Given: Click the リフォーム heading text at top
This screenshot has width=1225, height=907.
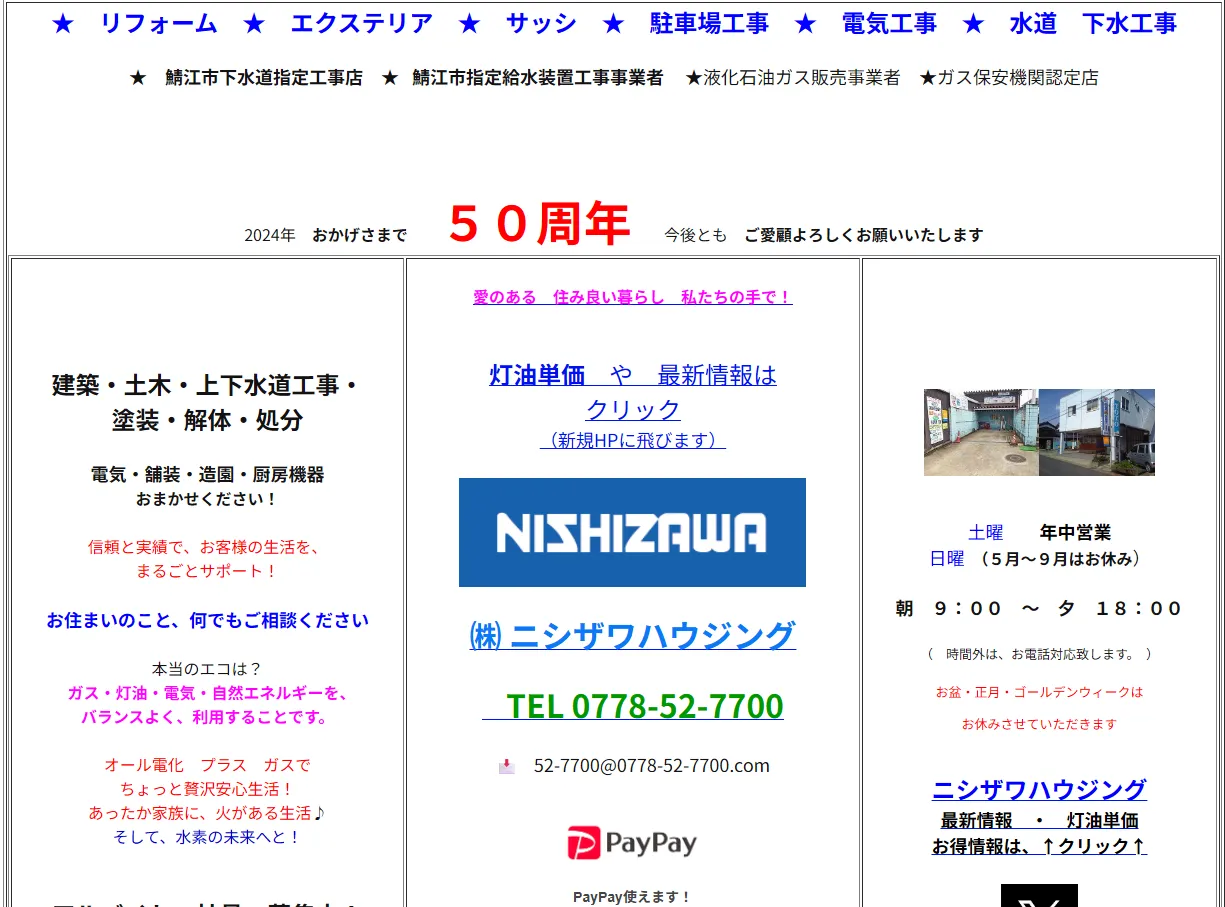Looking at the screenshot, I should coord(159,24).
